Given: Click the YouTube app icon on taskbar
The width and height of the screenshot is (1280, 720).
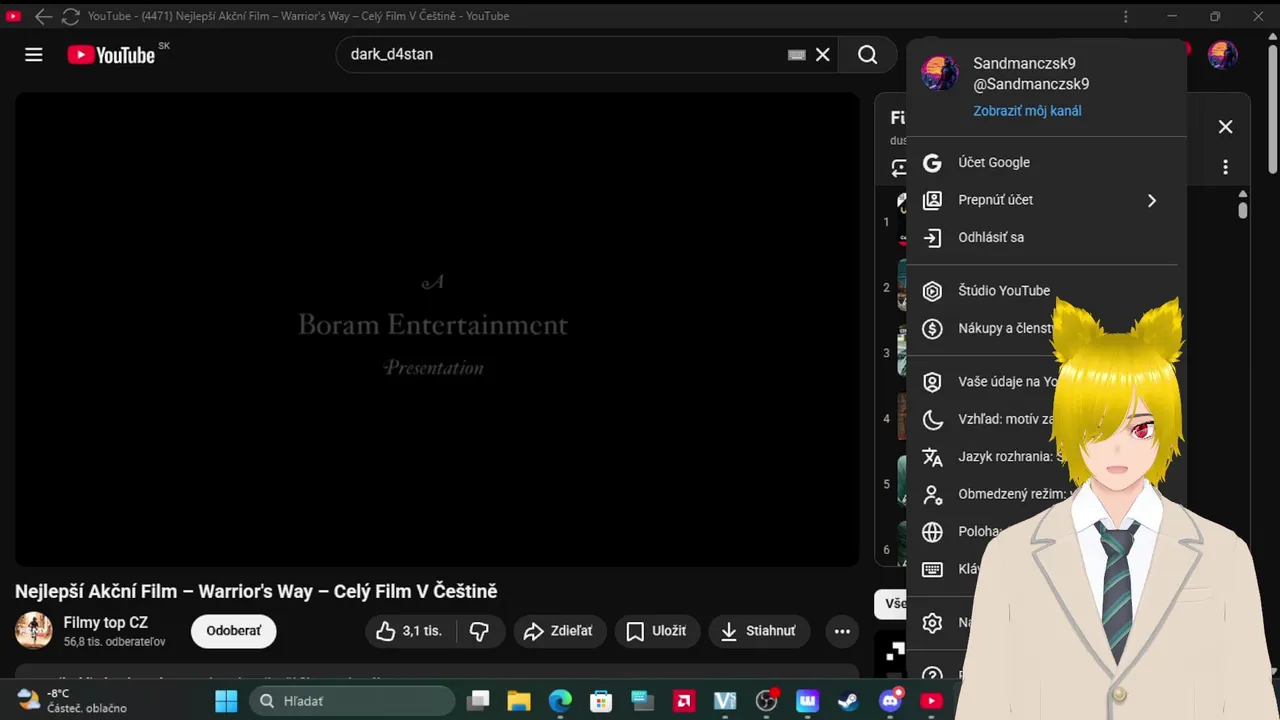Looking at the screenshot, I should coord(931,701).
